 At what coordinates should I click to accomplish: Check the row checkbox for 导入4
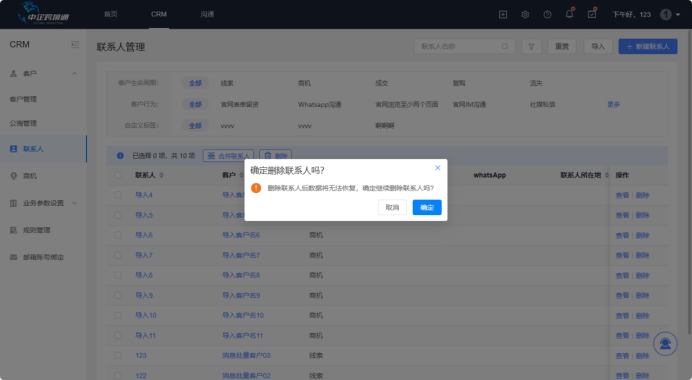(118, 195)
